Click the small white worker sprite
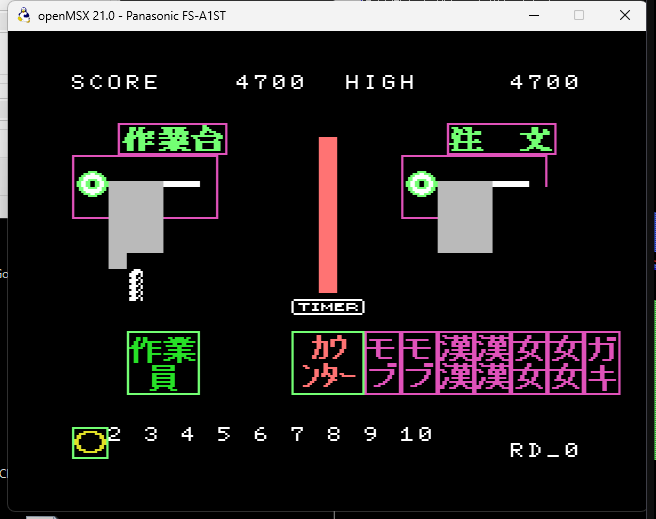The height and width of the screenshot is (519, 656). click(x=136, y=286)
